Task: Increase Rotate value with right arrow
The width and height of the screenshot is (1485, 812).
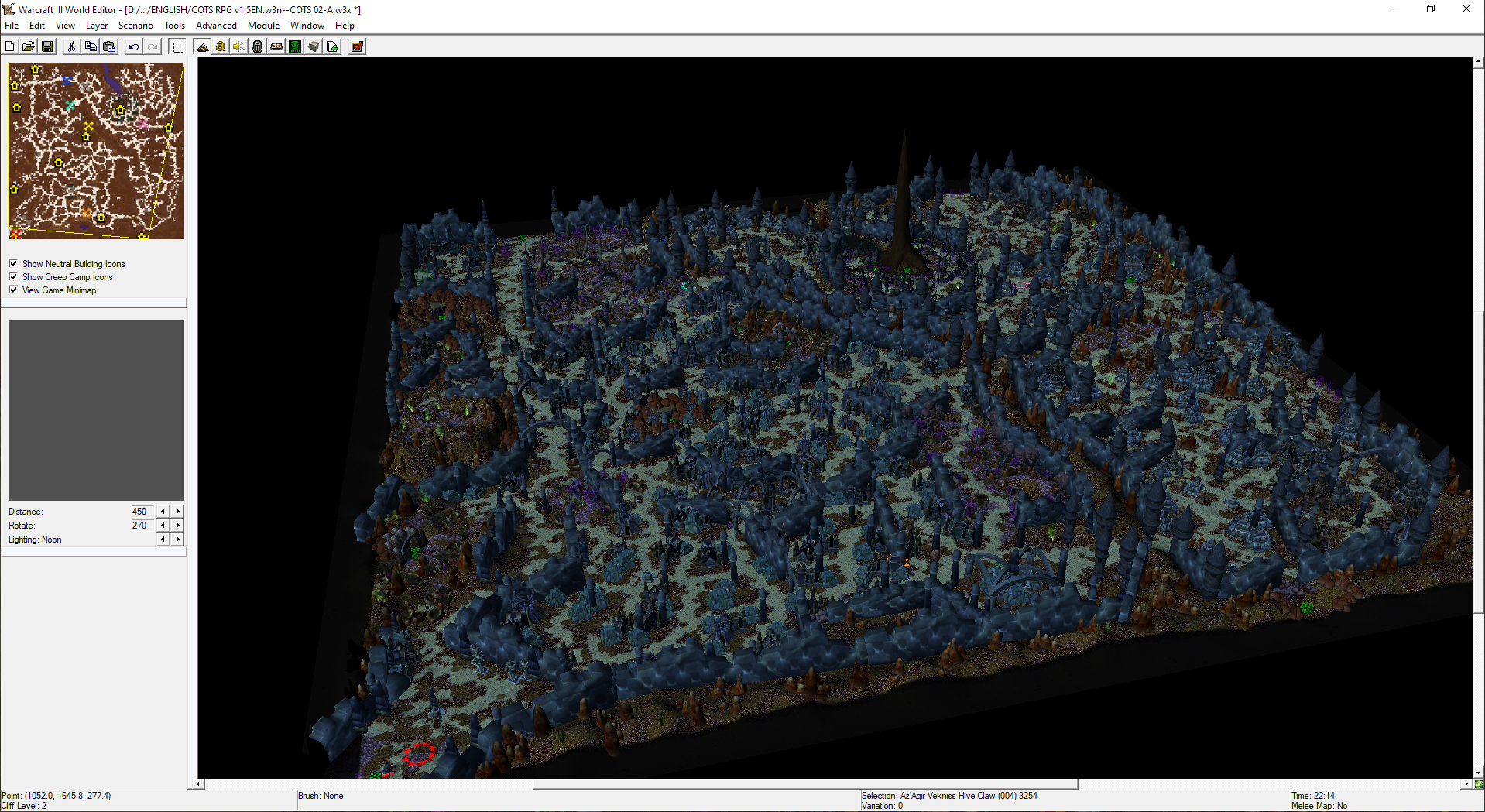Action: (x=177, y=525)
